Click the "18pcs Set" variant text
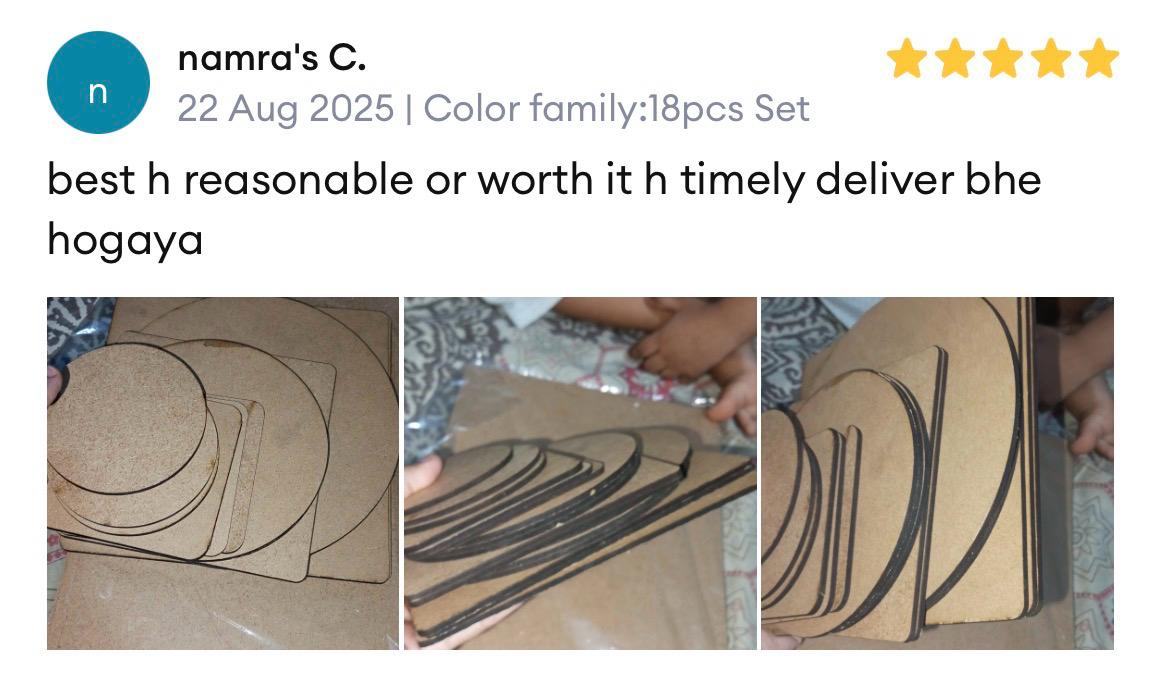The height and width of the screenshot is (673, 1170). tap(729, 109)
